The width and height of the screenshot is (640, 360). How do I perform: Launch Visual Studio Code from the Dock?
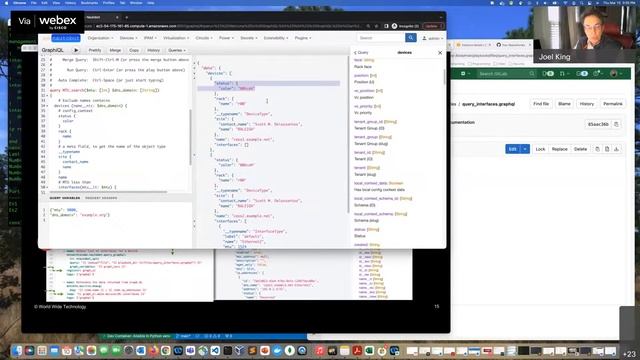(x=215, y=351)
